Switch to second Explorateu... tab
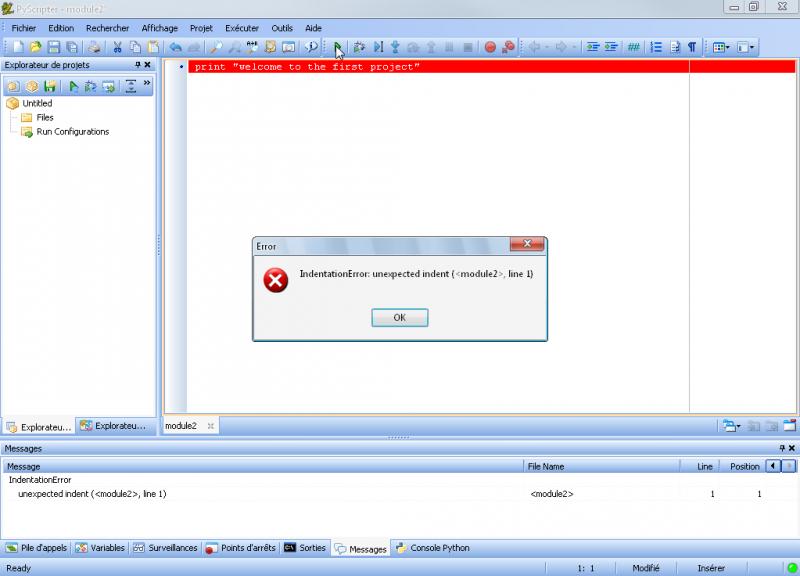800x576 pixels. pyautogui.click(x=113, y=425)
